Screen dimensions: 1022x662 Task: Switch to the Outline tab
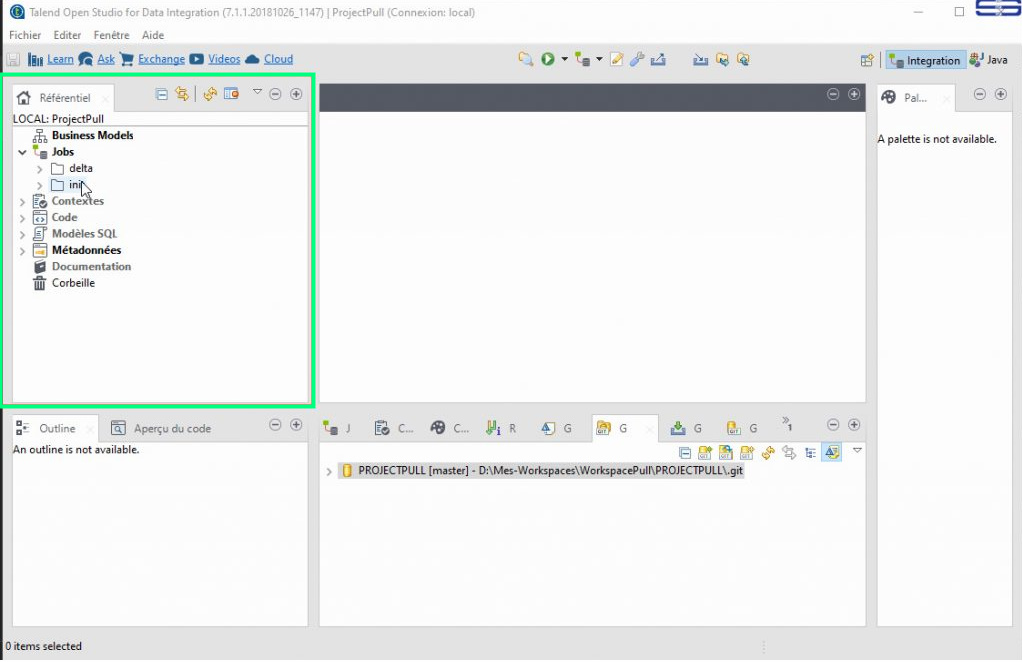click(x=57, y=428)
